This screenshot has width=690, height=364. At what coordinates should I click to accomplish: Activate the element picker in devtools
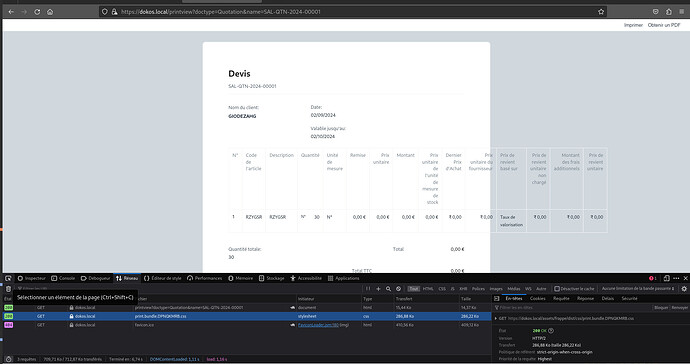(x=8, y=278)
